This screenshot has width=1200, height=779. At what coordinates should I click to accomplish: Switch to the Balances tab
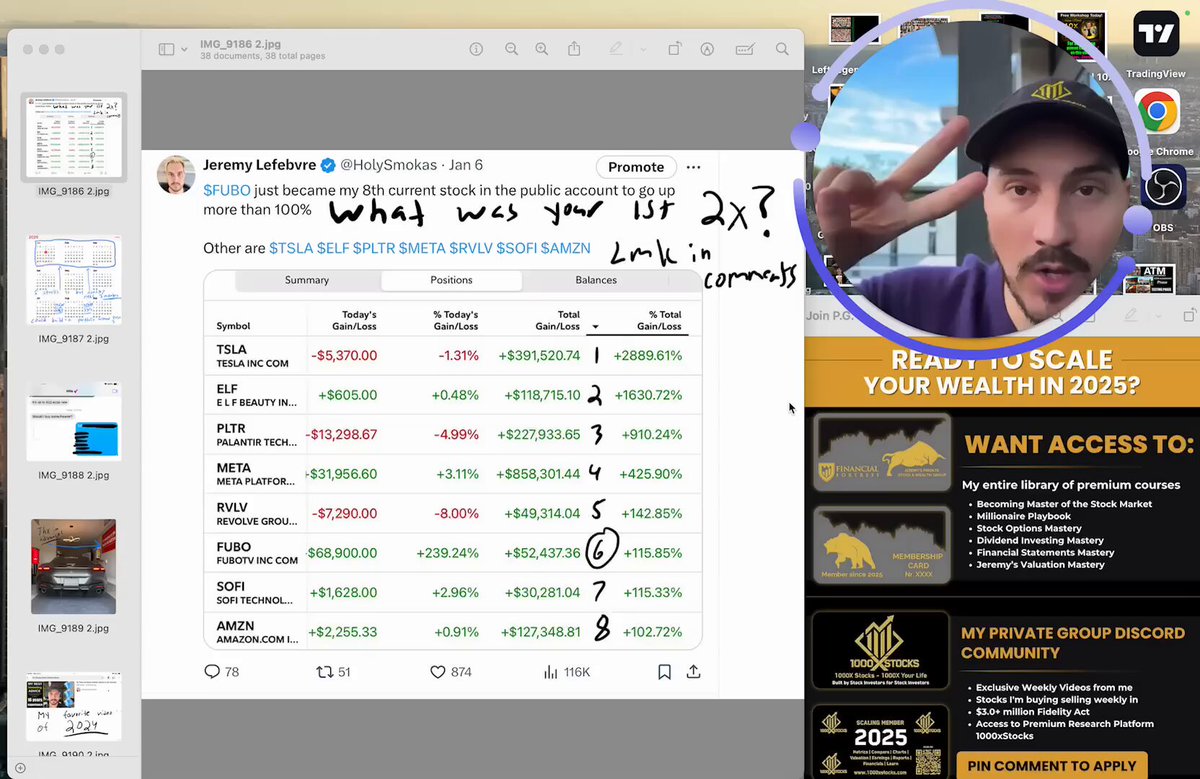tap(596, 280)
